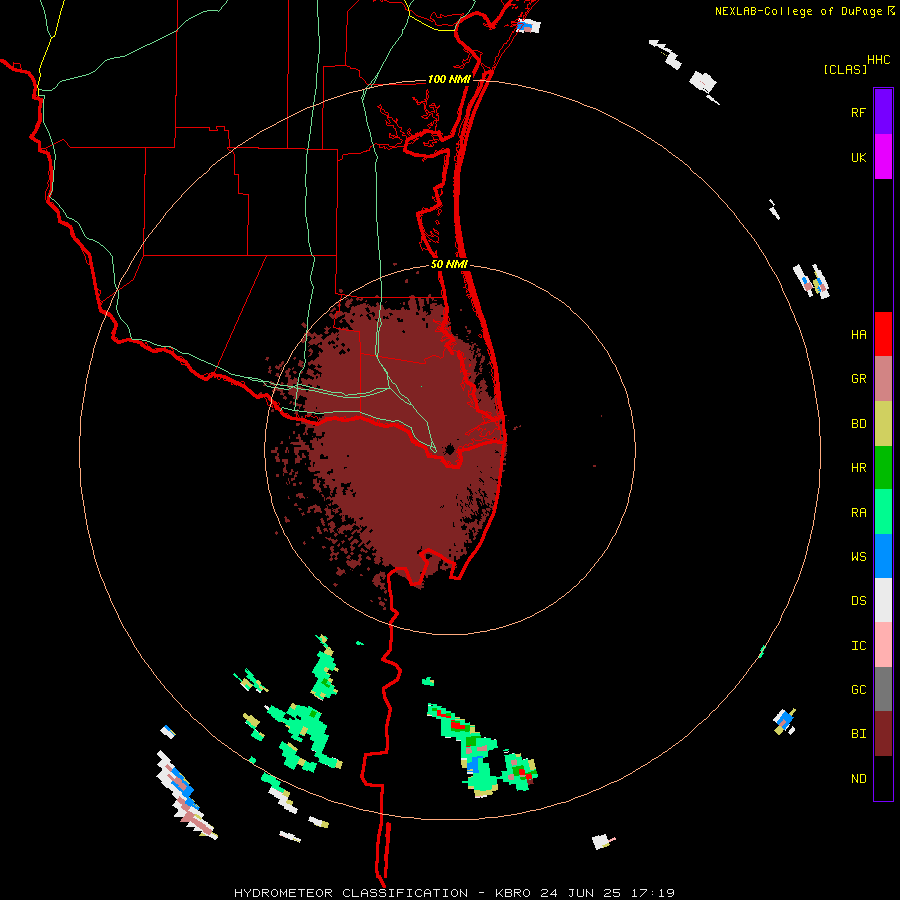Click the blue WS color swatch

[883, 556]
